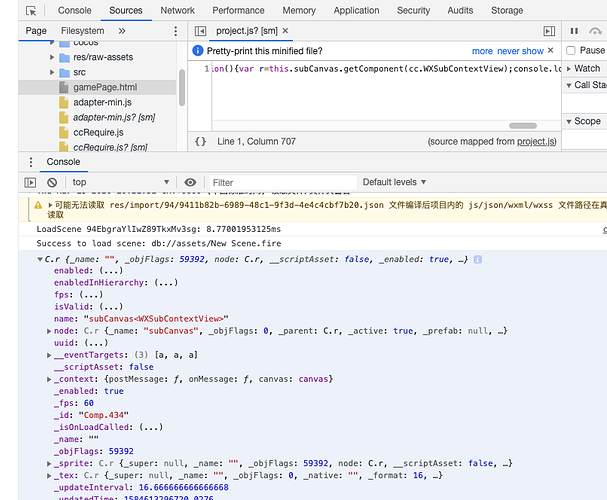Open the Memory tab
Screen dimensions: 607x500
(x=299, y=10)
